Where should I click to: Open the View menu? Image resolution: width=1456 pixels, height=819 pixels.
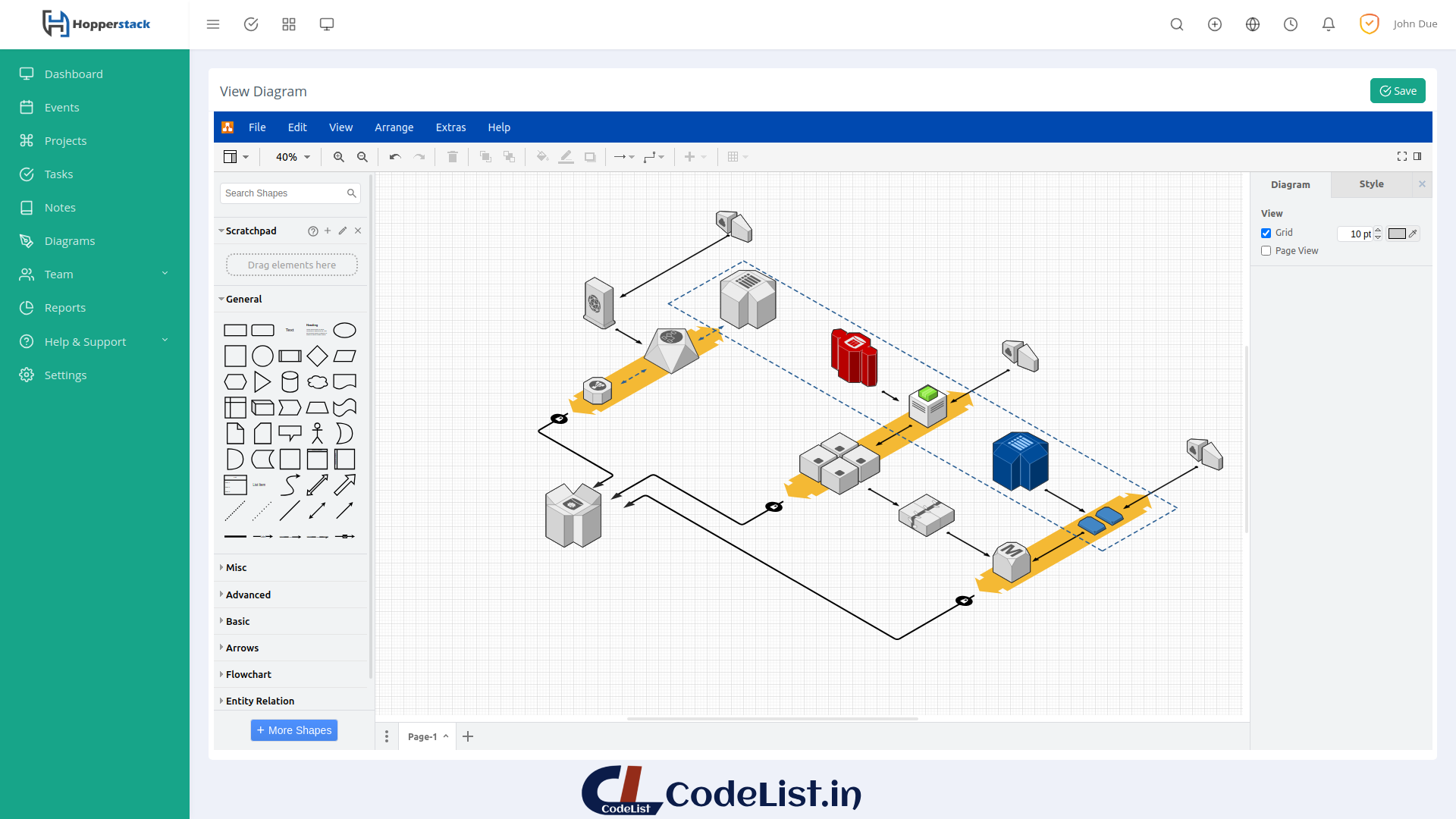[341, 126]
